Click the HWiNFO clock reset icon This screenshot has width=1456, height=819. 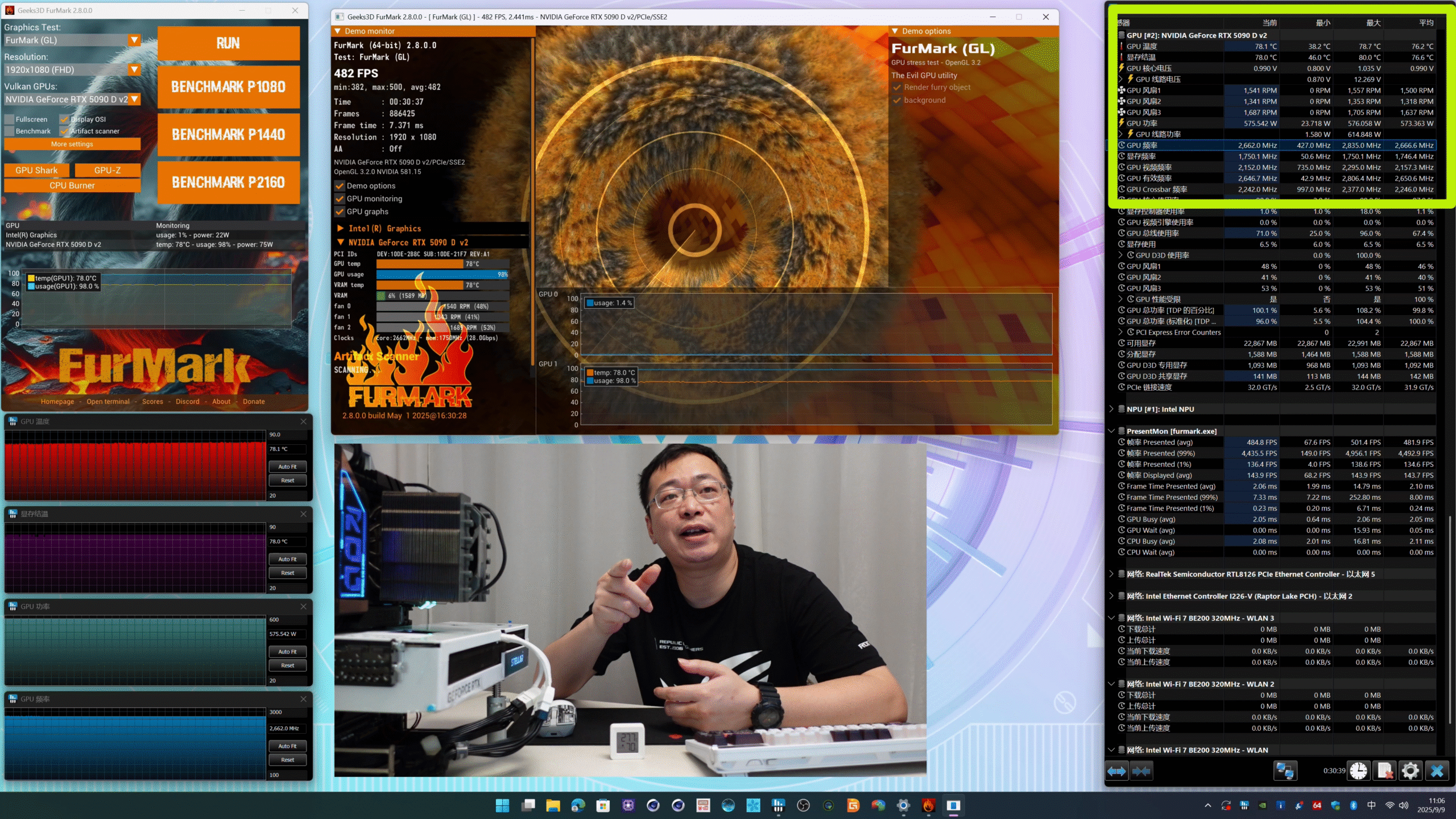(1359, 771)
